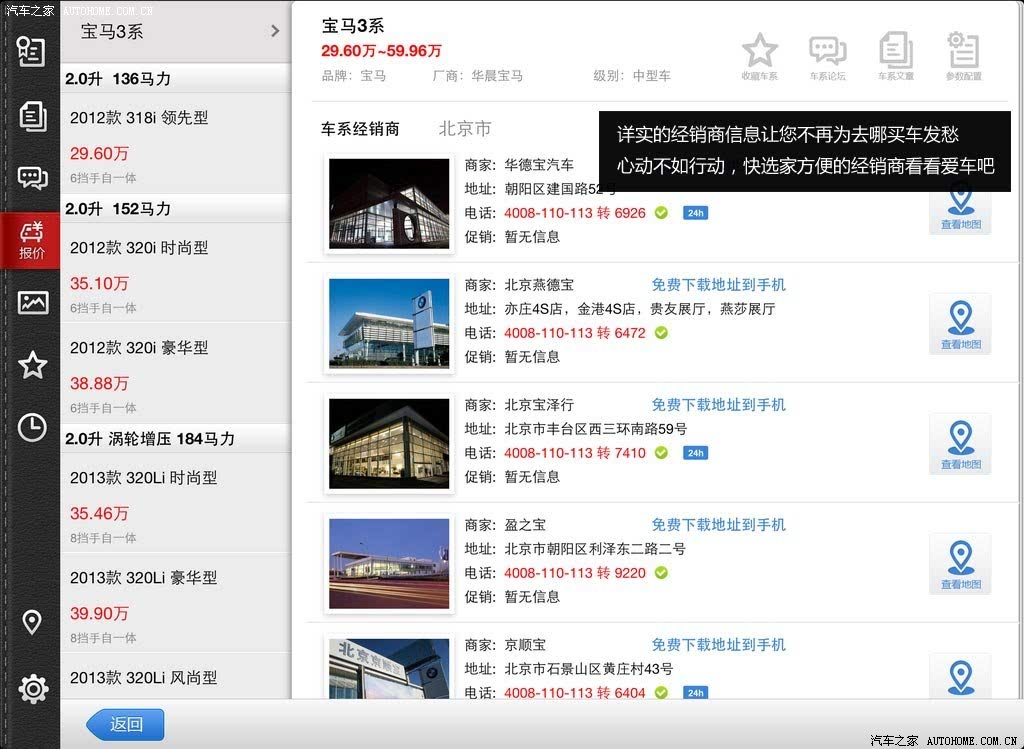1024x749 pixels.
Task: Open the 车系论坛 forum icon
Action: coord(827,57)
